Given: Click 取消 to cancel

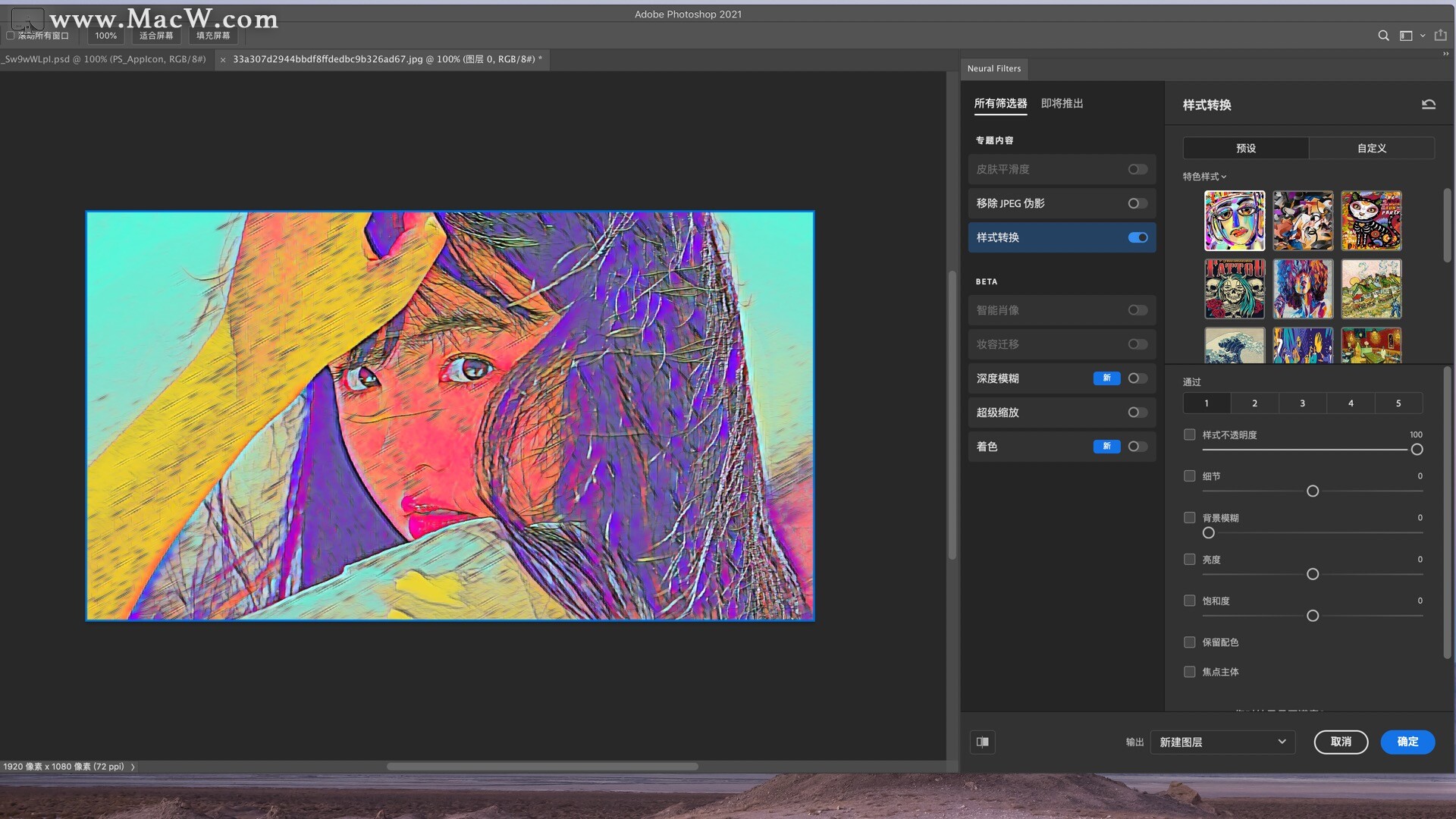Looking at the screenshot, I should click(x=1341, y=742).
